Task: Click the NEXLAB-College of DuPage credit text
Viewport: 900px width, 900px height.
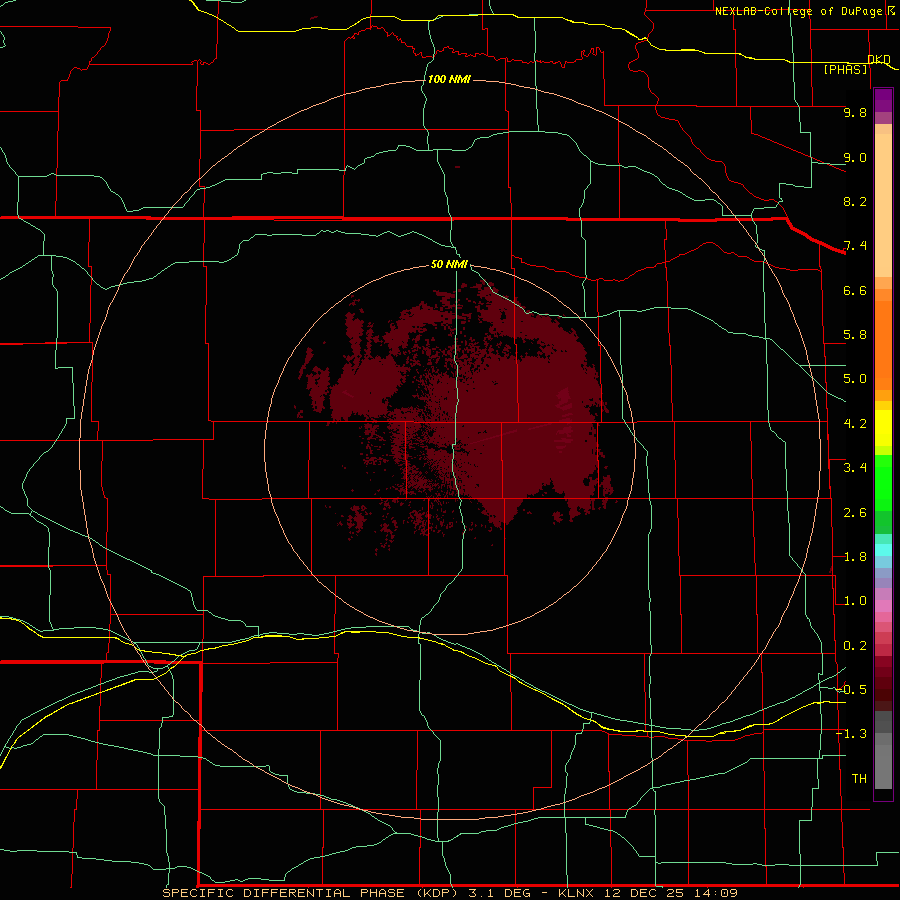Action: [x=799, y=11]
